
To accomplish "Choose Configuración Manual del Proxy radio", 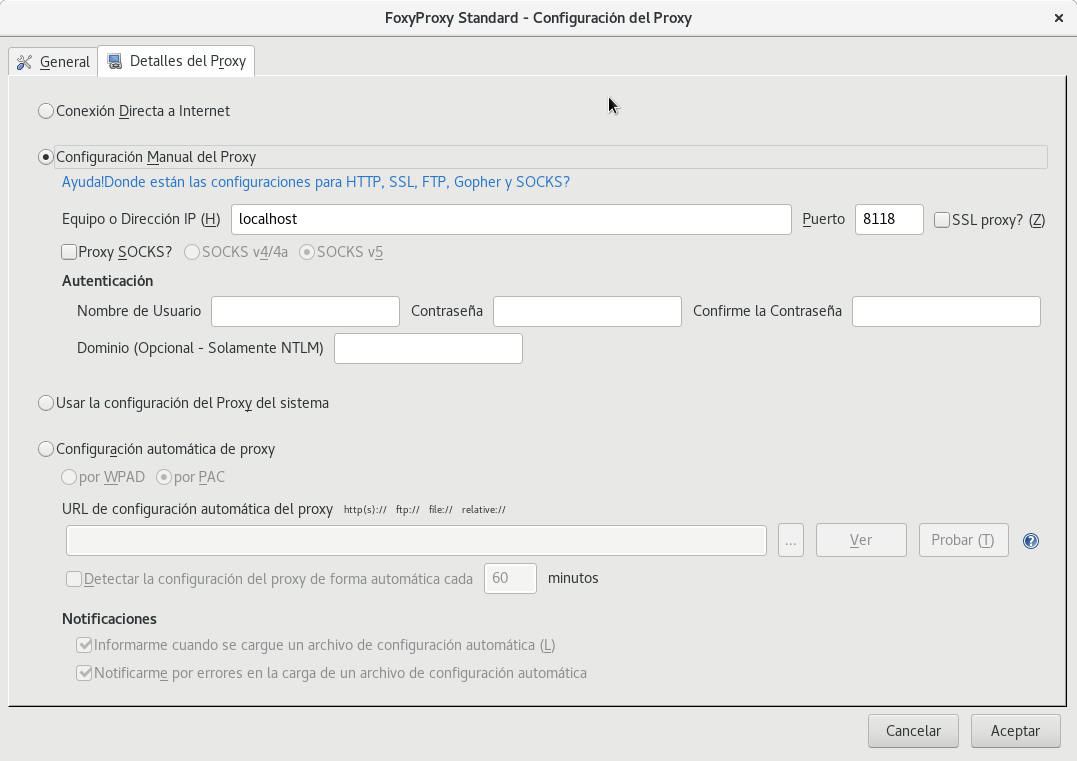I will [x=46, y=157].
